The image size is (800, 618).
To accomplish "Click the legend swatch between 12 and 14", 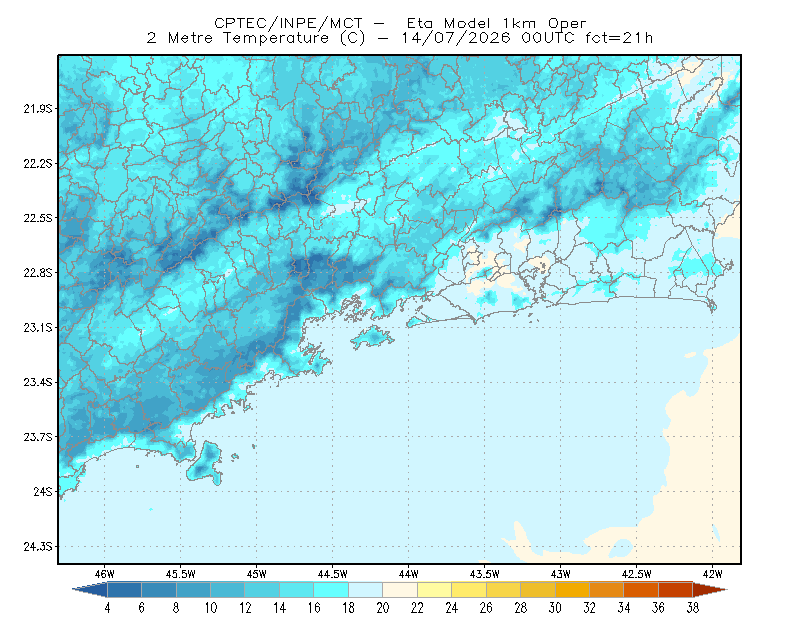I will pyautogui.click(x=262, y=590).
